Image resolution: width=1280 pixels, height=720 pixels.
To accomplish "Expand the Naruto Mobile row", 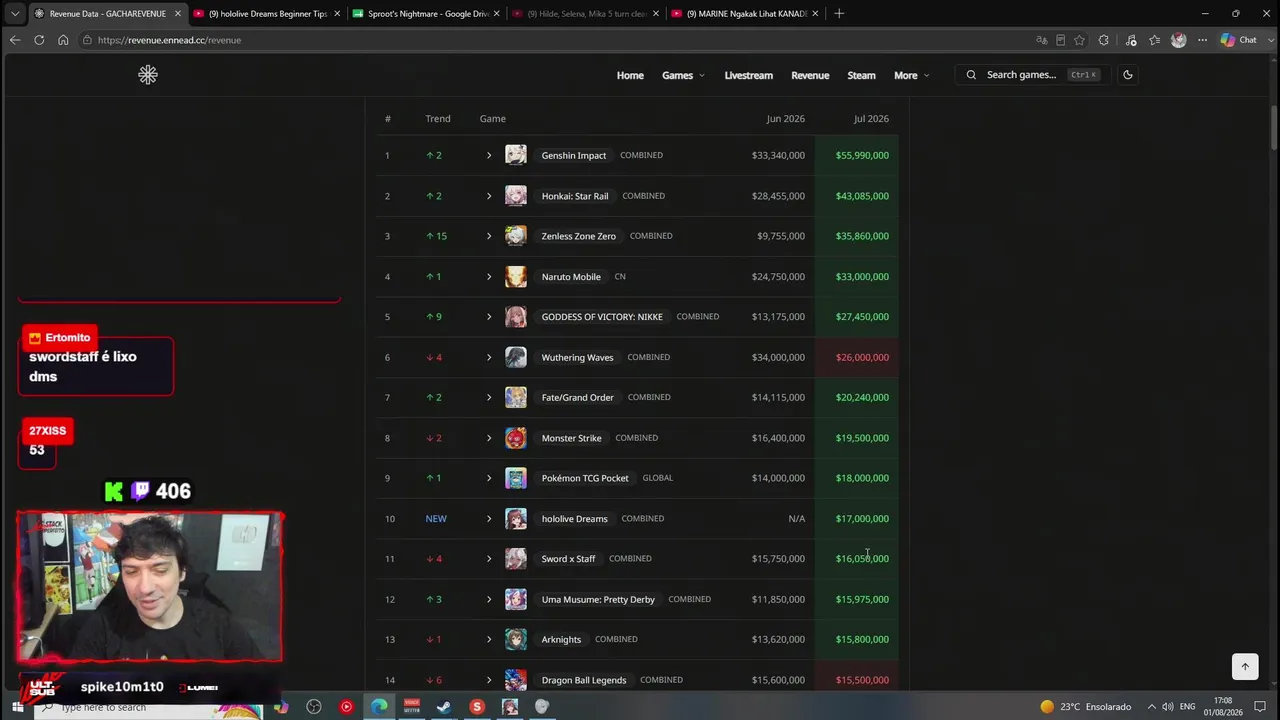I will pyautogui.click(x=489, y=277).
